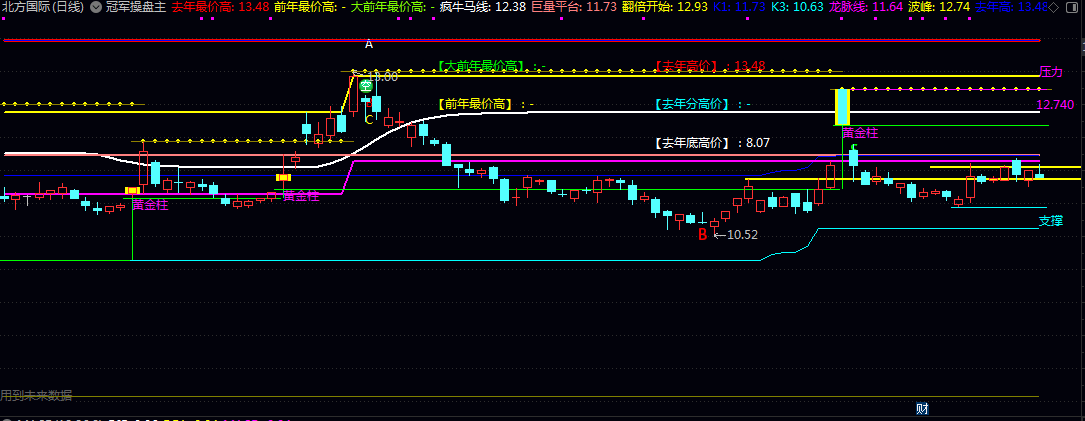
Task: Click the K1: 11.73 value
Action: coord(738,7)
